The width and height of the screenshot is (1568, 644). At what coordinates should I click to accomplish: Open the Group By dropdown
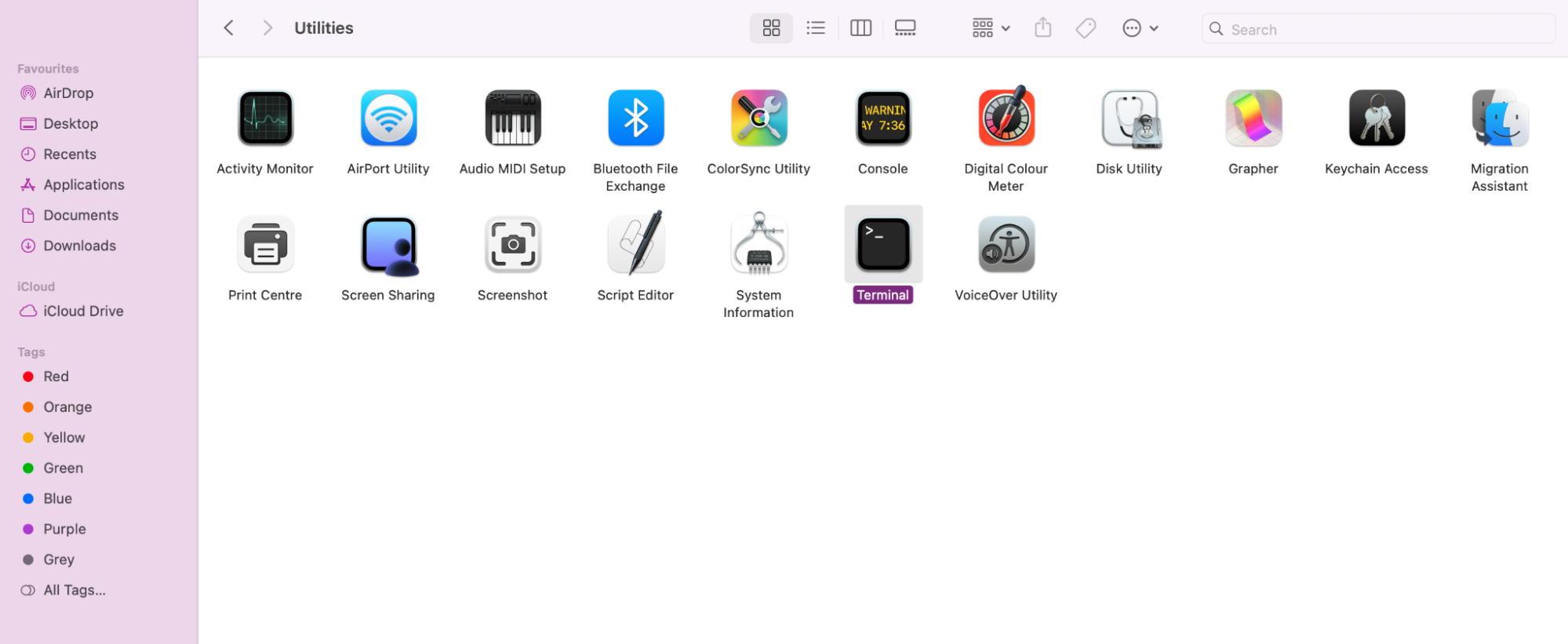pyautogui.click(x=991, y=28)
